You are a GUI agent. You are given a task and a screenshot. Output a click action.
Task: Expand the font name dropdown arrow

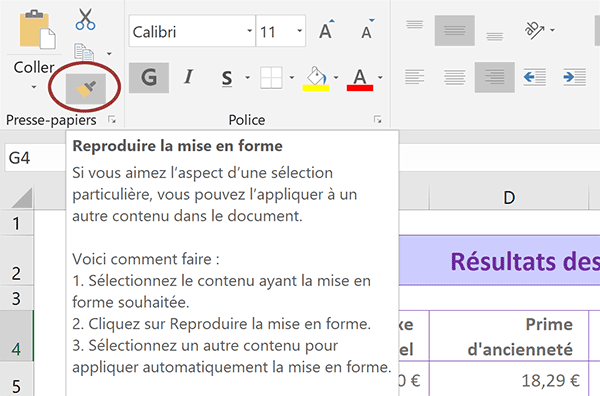tap(249, 31)
